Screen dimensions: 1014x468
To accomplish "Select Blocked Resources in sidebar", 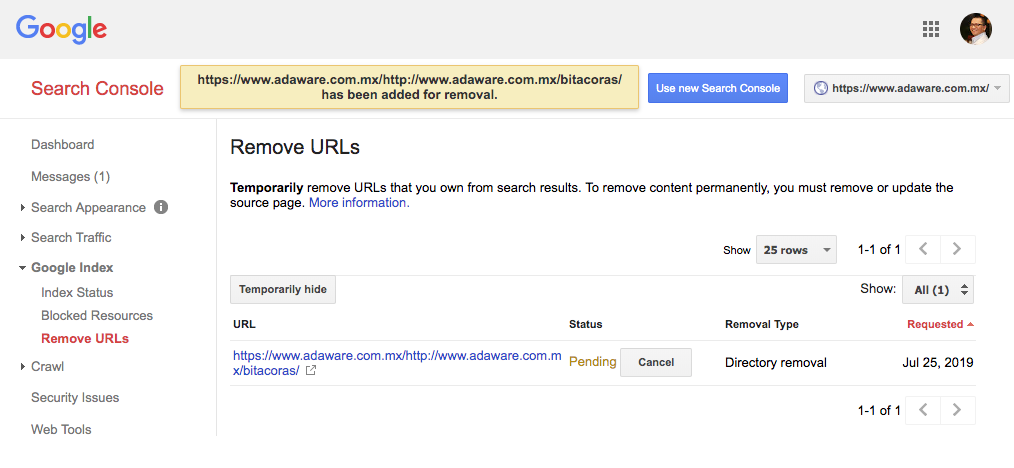I will [97, 315].
